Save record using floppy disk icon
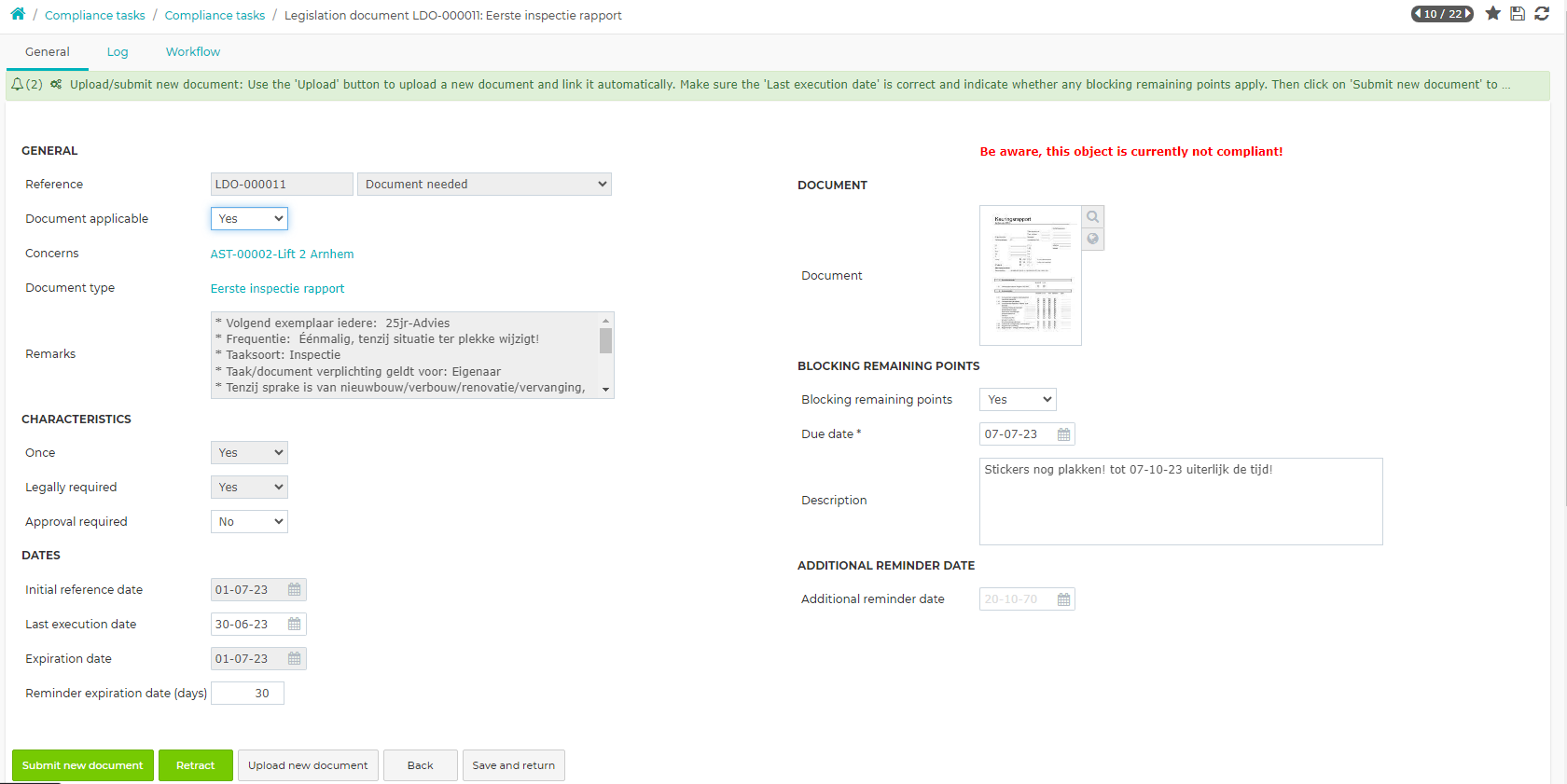 [1518, 13]
